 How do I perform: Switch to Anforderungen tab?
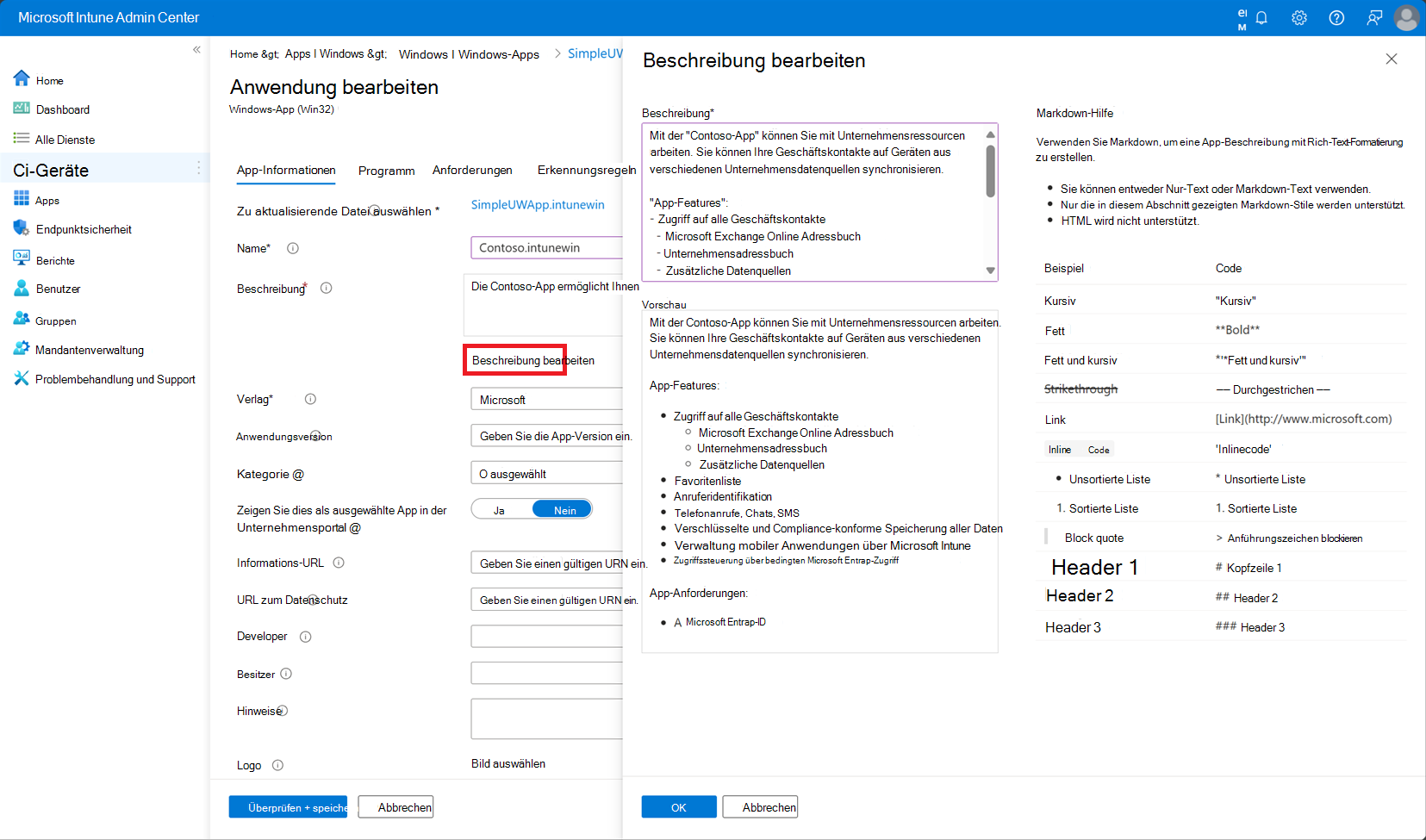472,171
